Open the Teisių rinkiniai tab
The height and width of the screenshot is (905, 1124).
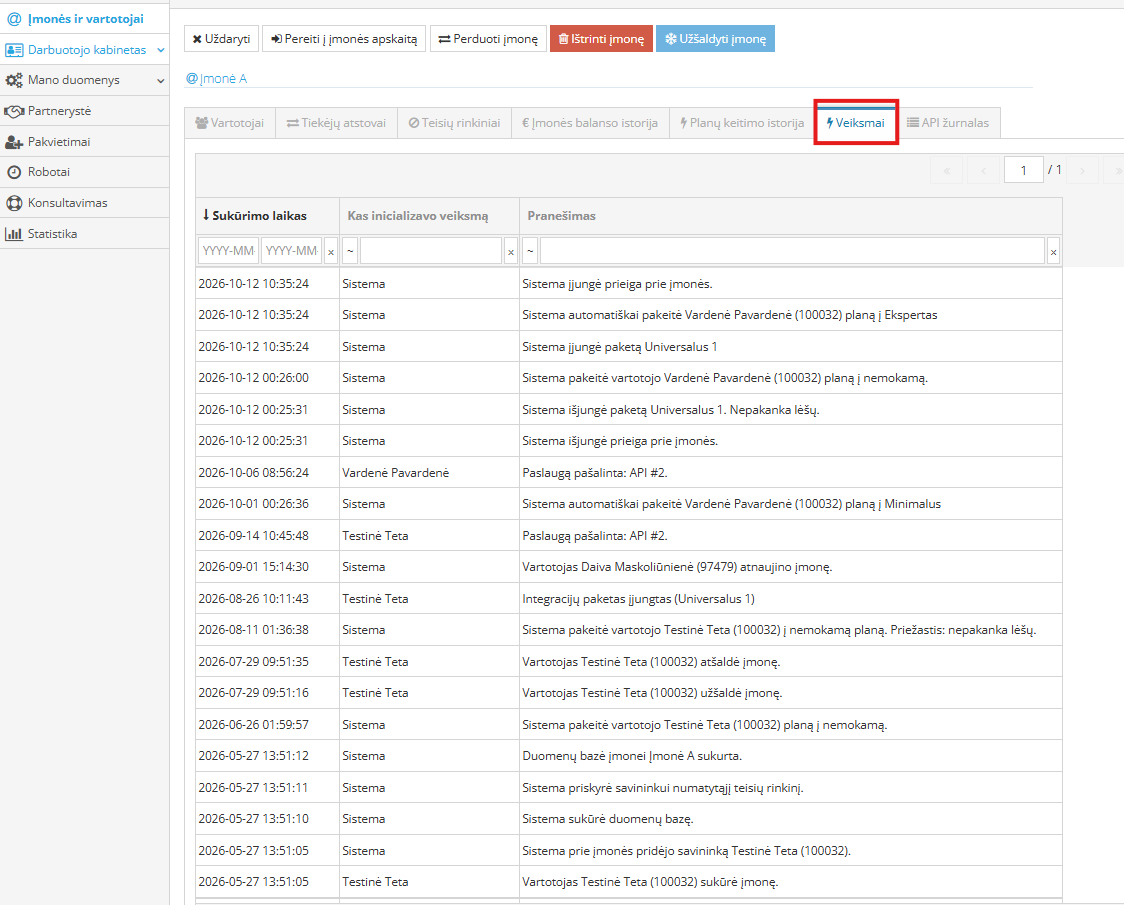click(x=454, y=123)
